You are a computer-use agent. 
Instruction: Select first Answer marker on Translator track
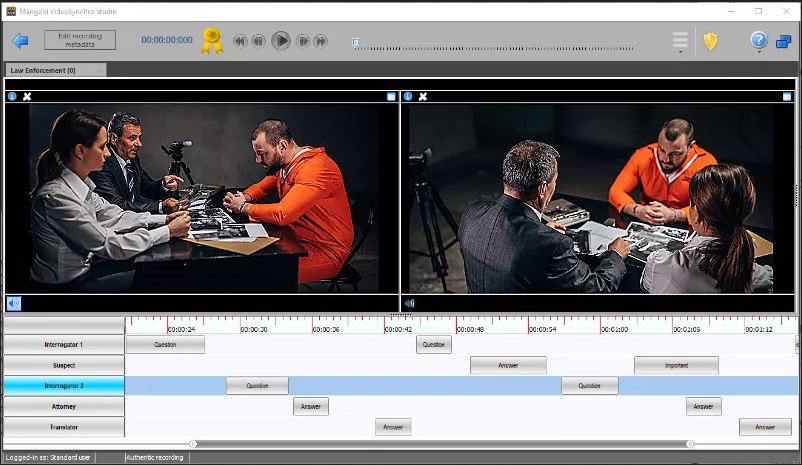393,427
